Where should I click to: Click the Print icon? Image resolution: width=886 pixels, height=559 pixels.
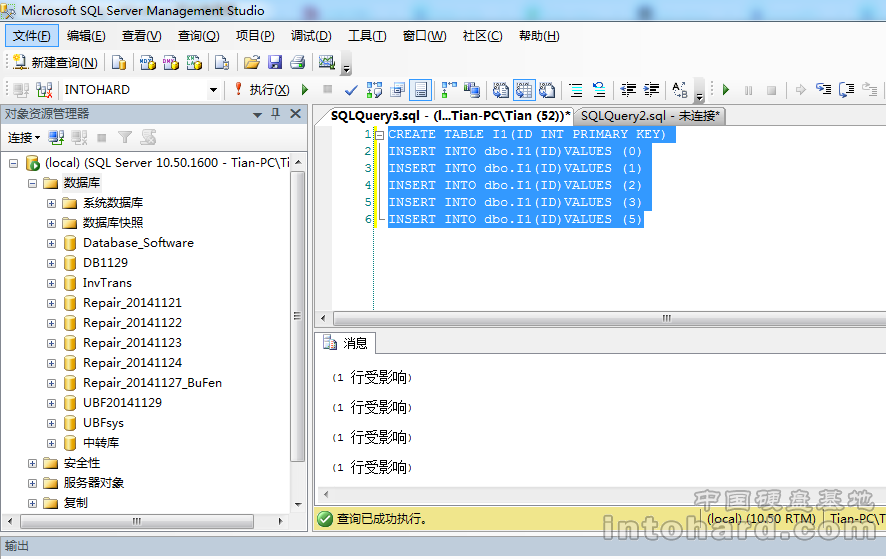pos(298,62)
